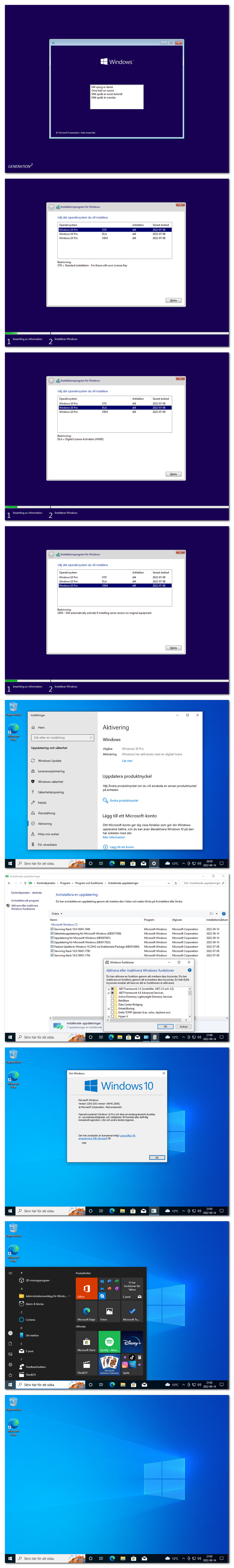Screen dimensions: 234x1568
Task: Click Nästa on the DLA Digital Licence screen
Action: (173, 474)
